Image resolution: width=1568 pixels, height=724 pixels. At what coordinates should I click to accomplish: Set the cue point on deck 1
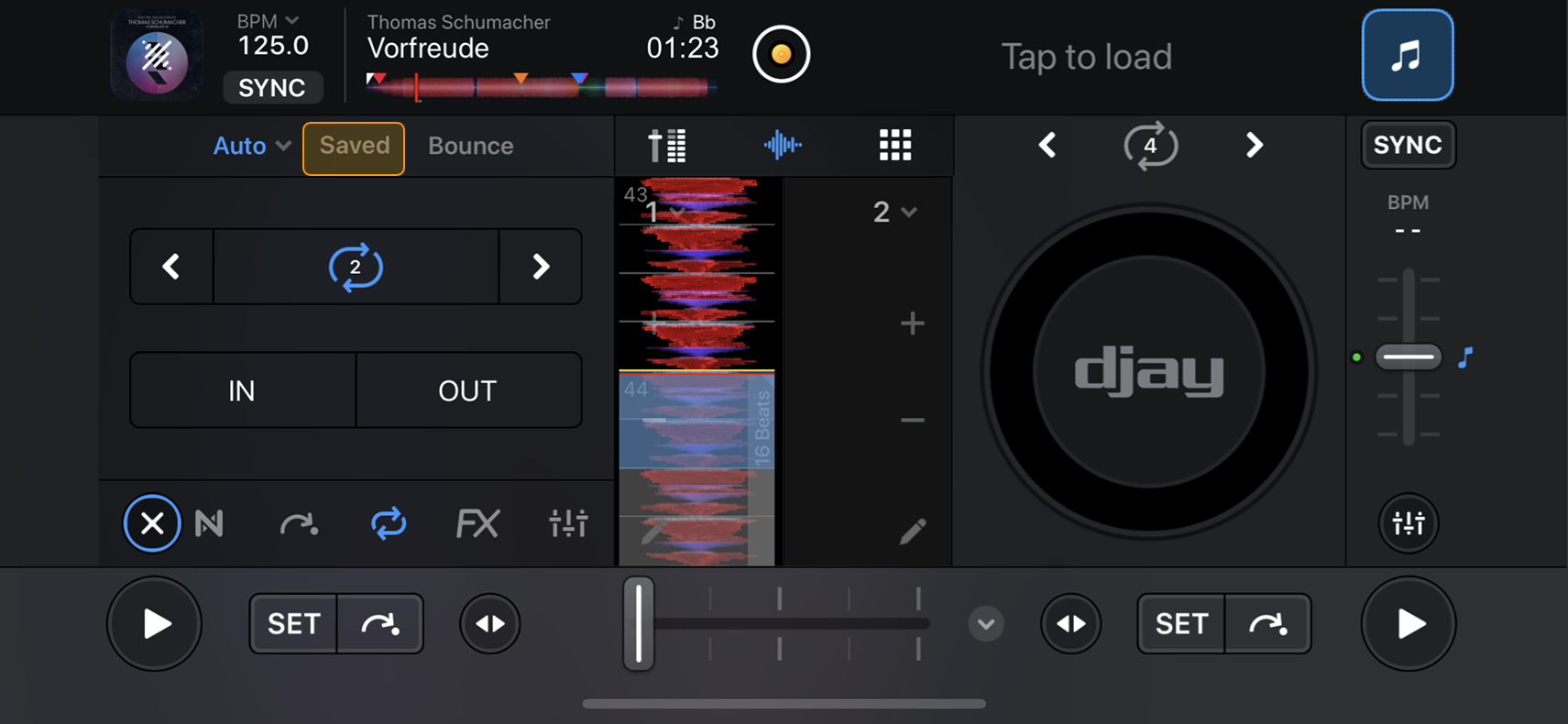click(x=293, y=624)
